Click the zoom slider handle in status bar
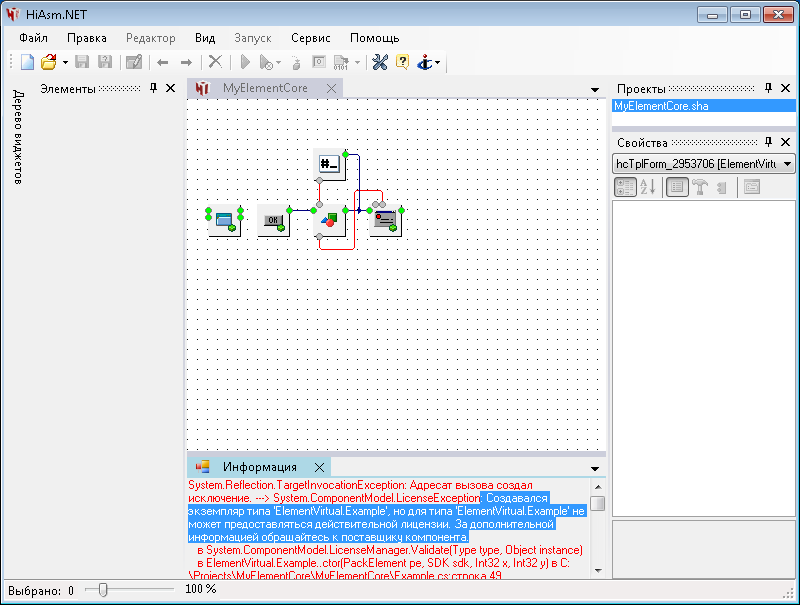Screen dimensions: 800x605 (x=101, y=590)
